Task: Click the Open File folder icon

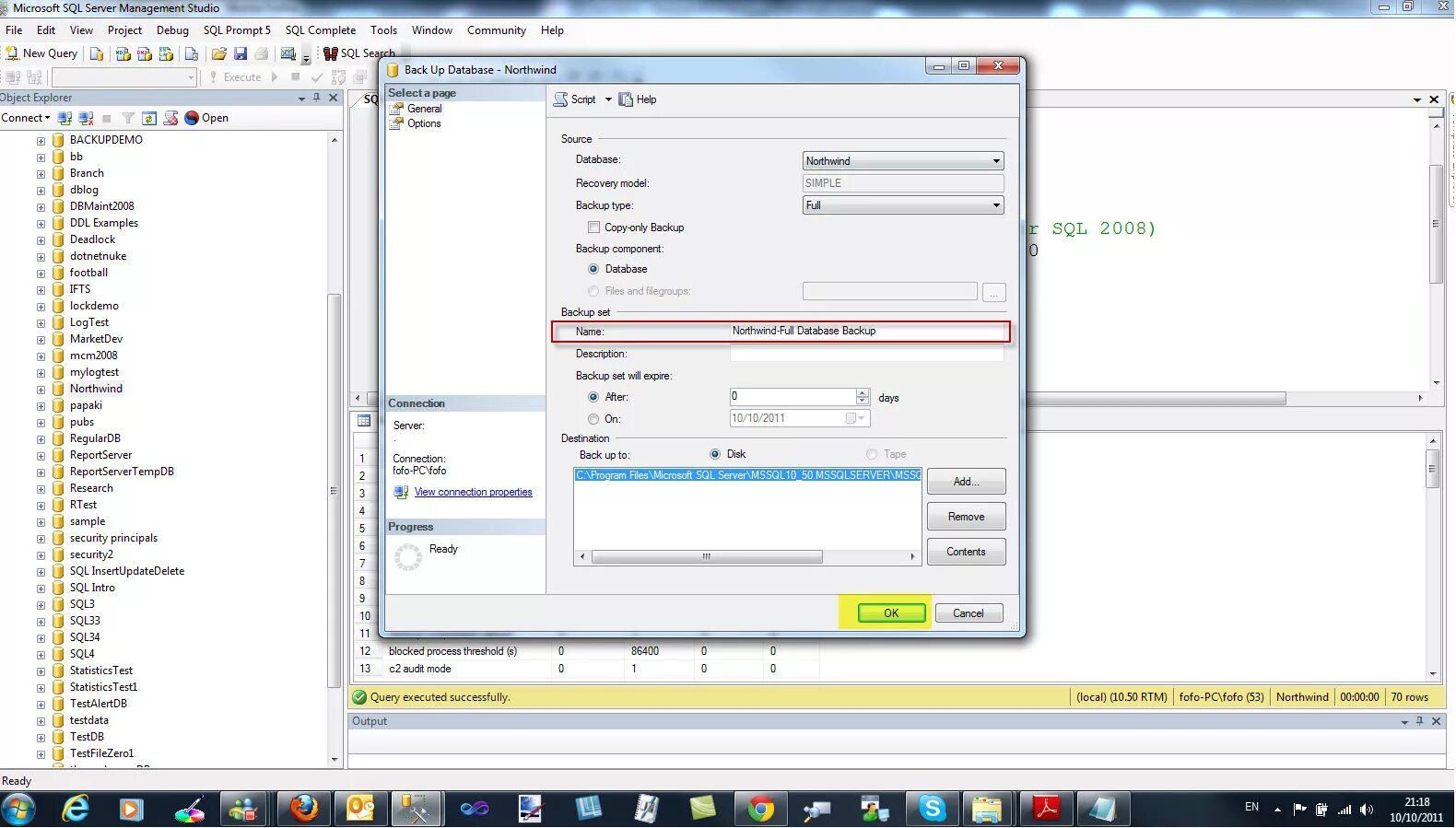Action: (219, 53)
